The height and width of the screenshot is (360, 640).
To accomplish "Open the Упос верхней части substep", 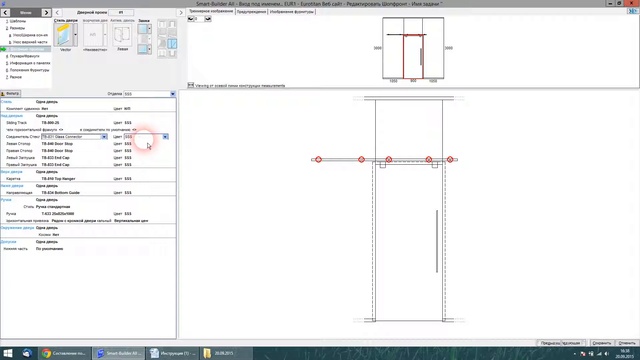I will [29, 42].
